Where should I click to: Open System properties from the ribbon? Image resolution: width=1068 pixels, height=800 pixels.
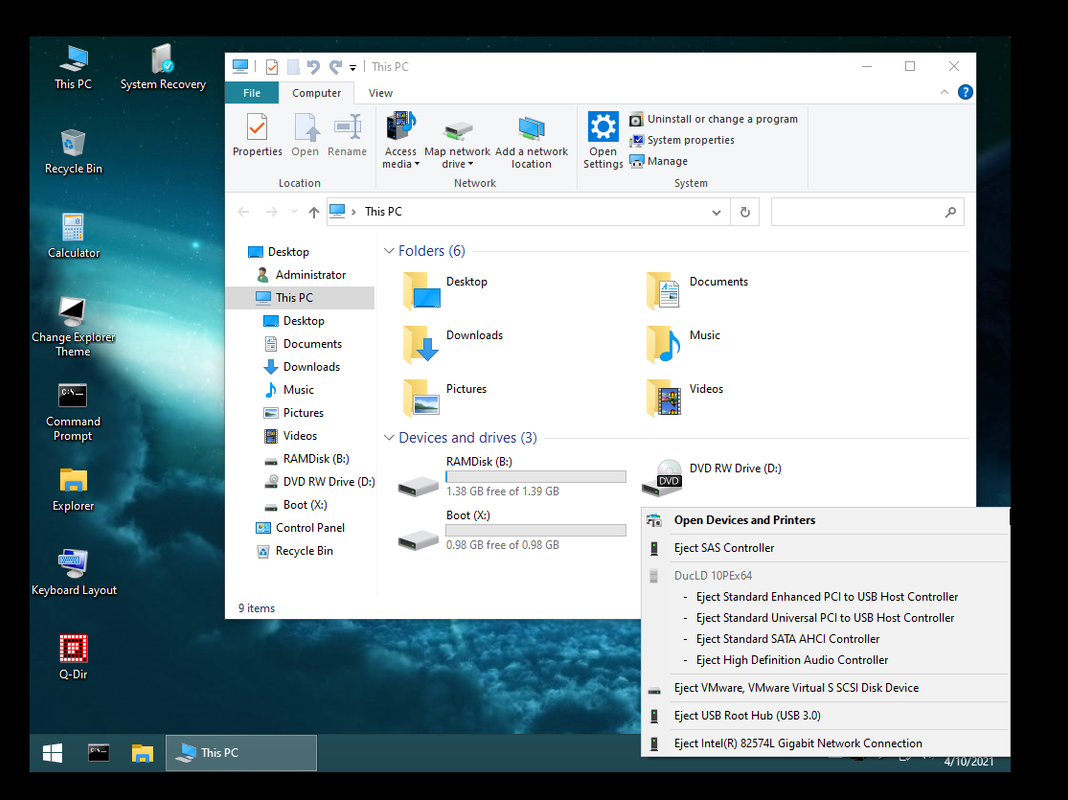[682, 140]
